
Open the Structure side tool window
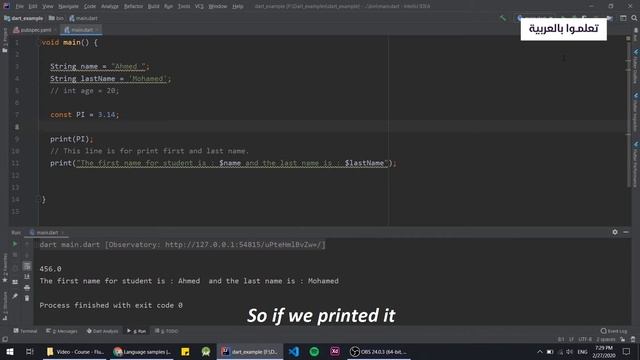pyautogui.click(x=5, y=305)
